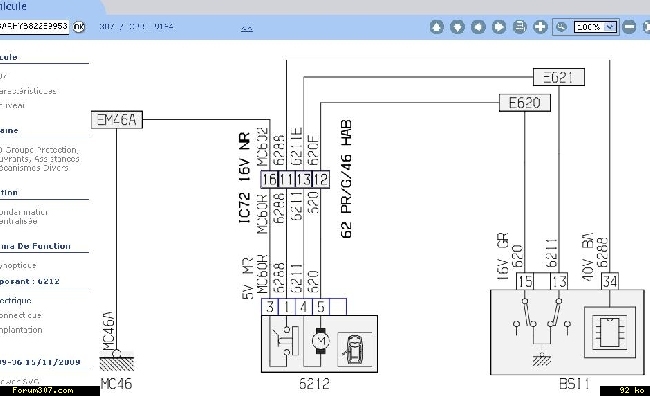Screen dimensions: 650x396
Task: Open the Synoptique link in sidebar
Action: coord(18,265)
